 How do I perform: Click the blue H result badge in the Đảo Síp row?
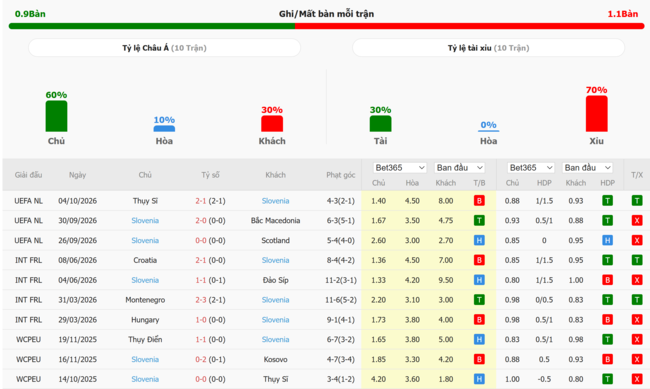click(479, 280)
